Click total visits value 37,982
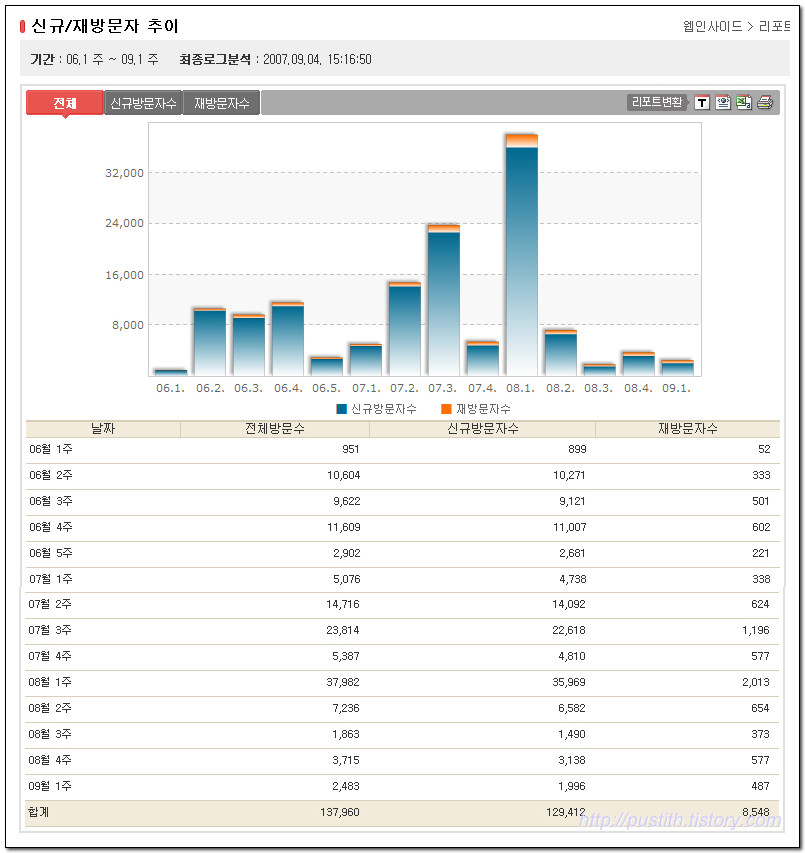The image size is (805, 853). click(x=343, y=682)
